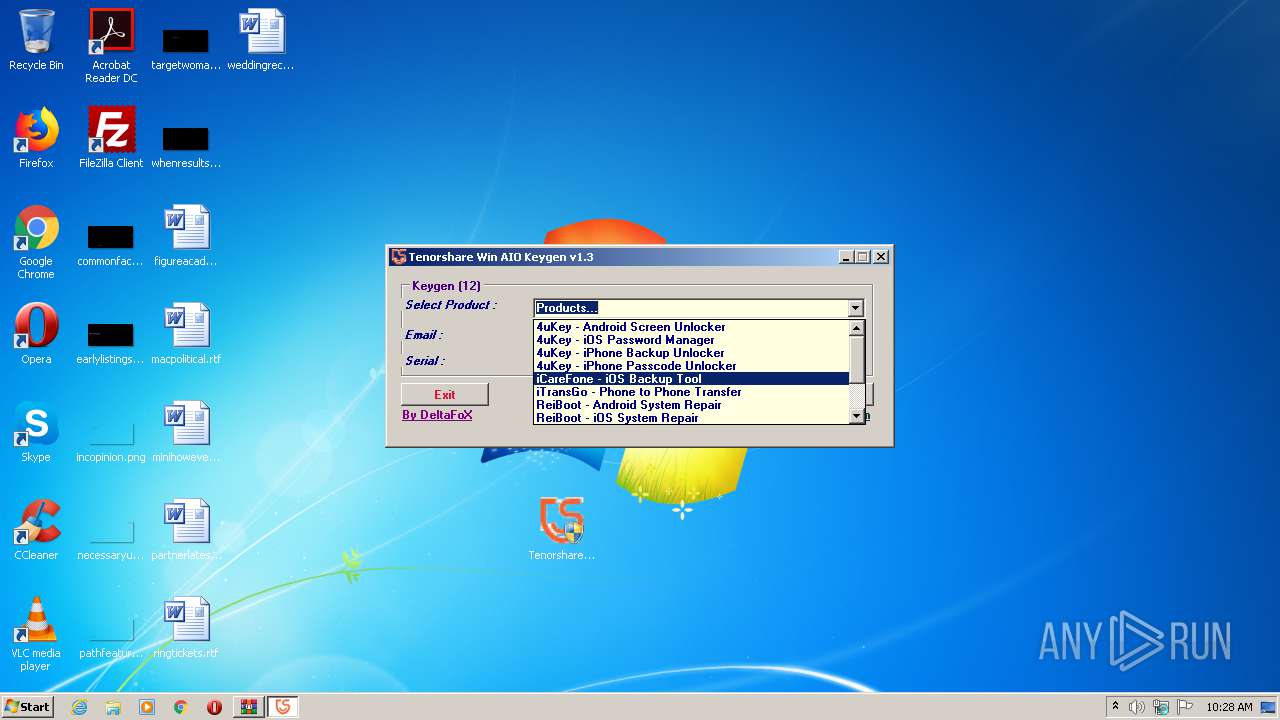Click the keygen title bar icon
This screenshot has height=720, width=1280.
click(x=399, y=257)
